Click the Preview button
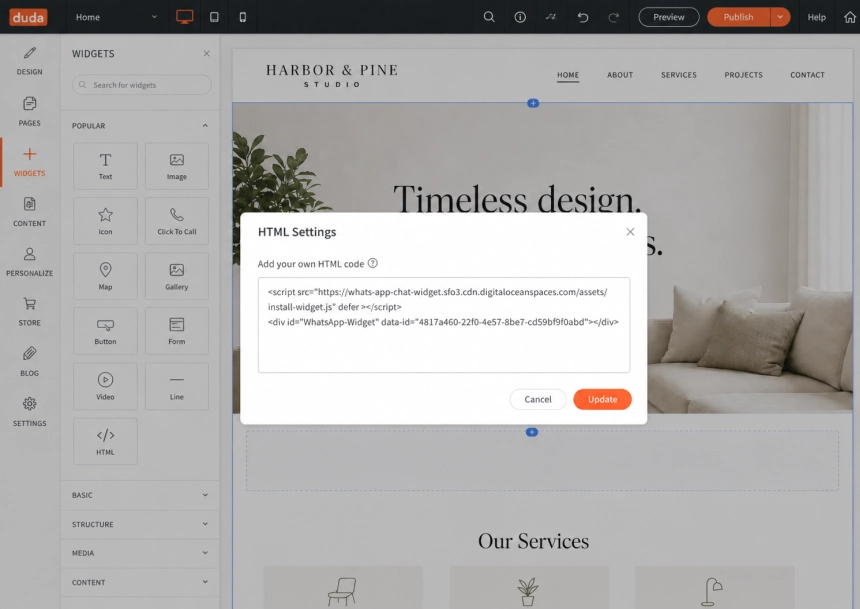 coord(669,17)
